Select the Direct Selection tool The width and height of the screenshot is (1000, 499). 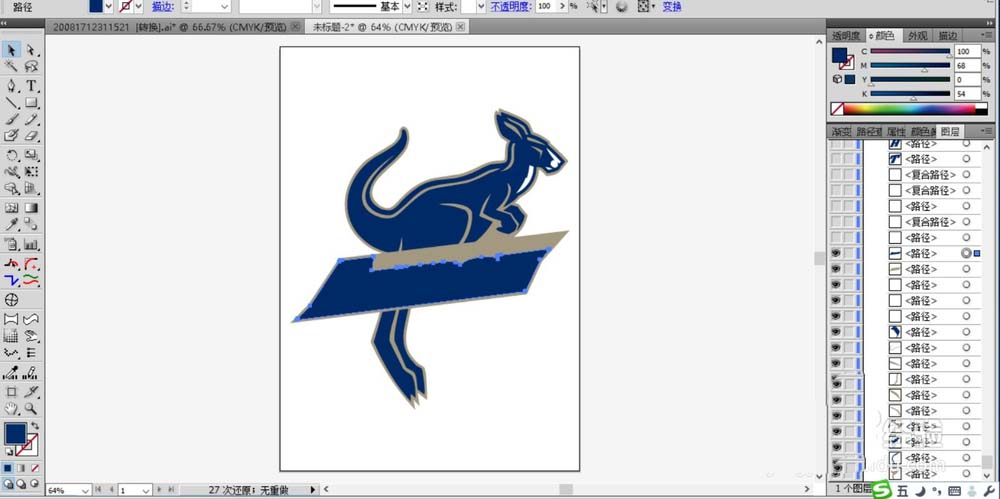(31, 50)
